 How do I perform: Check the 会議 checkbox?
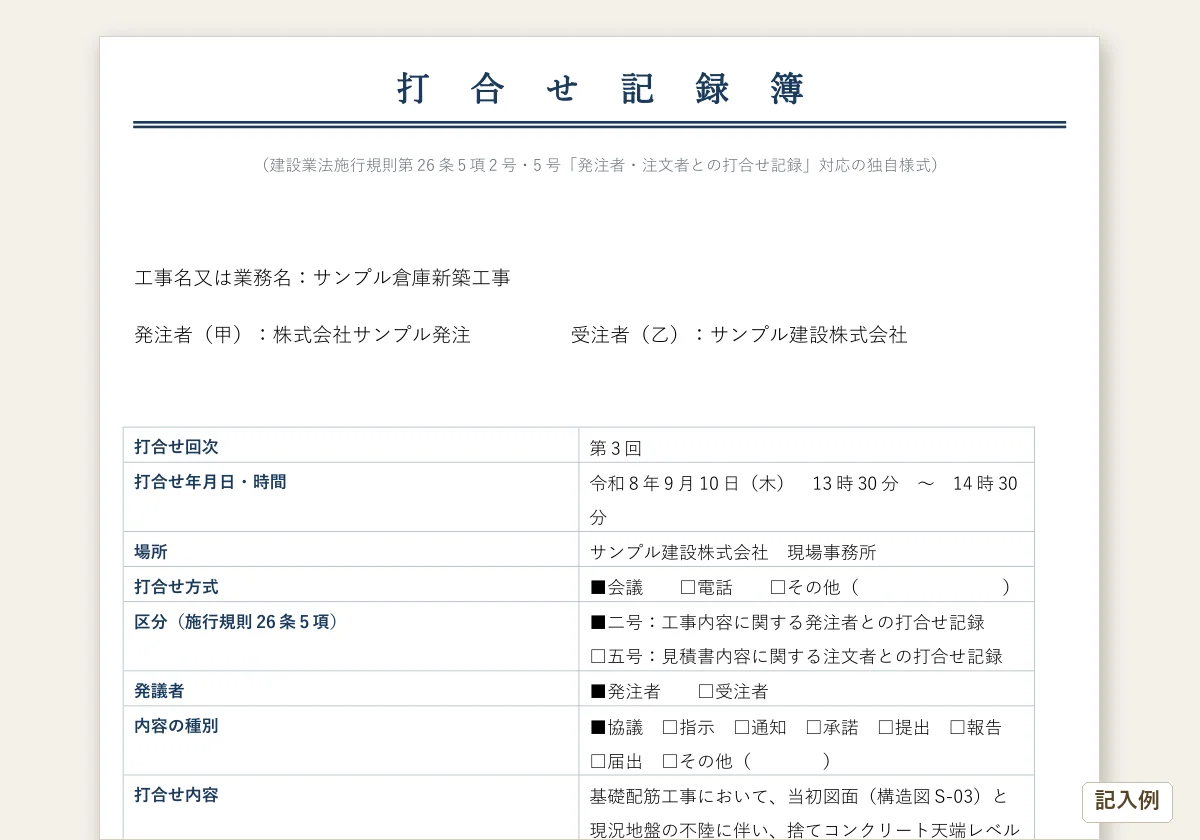coord(598,588)
